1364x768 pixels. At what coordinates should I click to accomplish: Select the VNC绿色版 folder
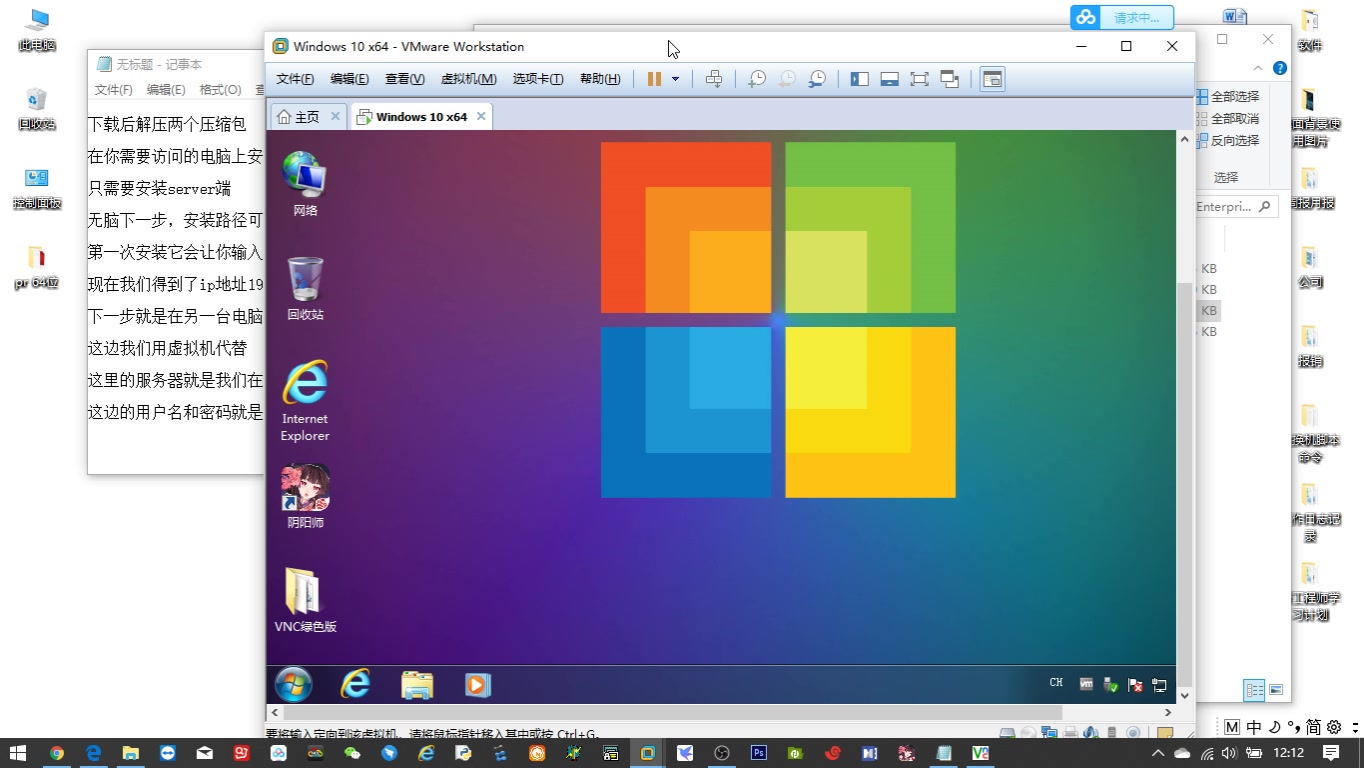pyautogui.click(x=305, y=600)
